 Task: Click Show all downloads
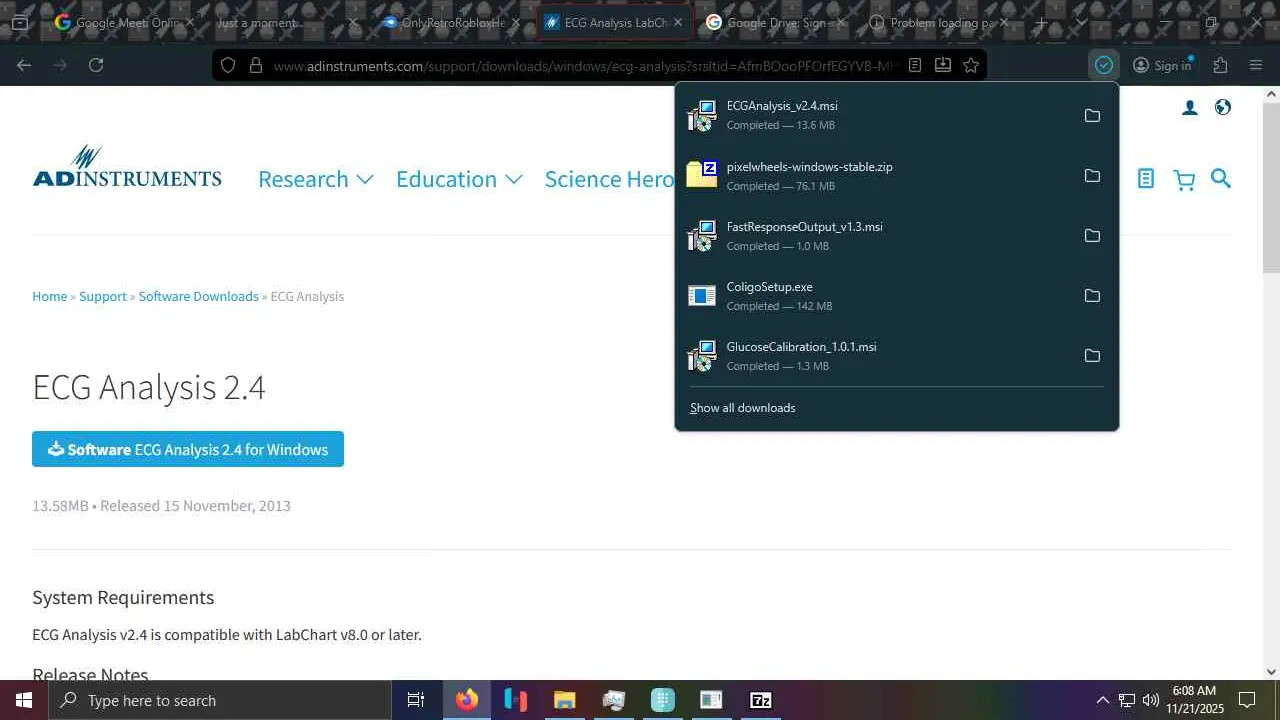[x=743, y=408]
